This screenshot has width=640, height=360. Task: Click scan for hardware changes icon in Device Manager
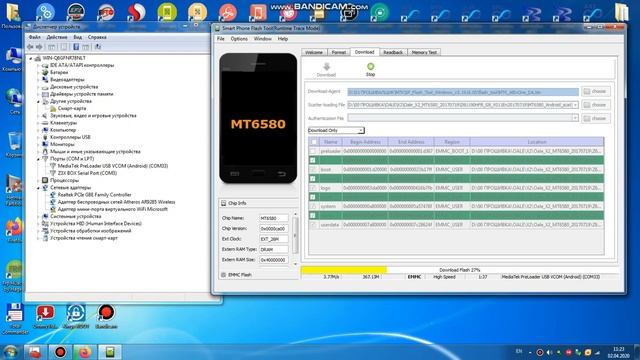point(98,47)
